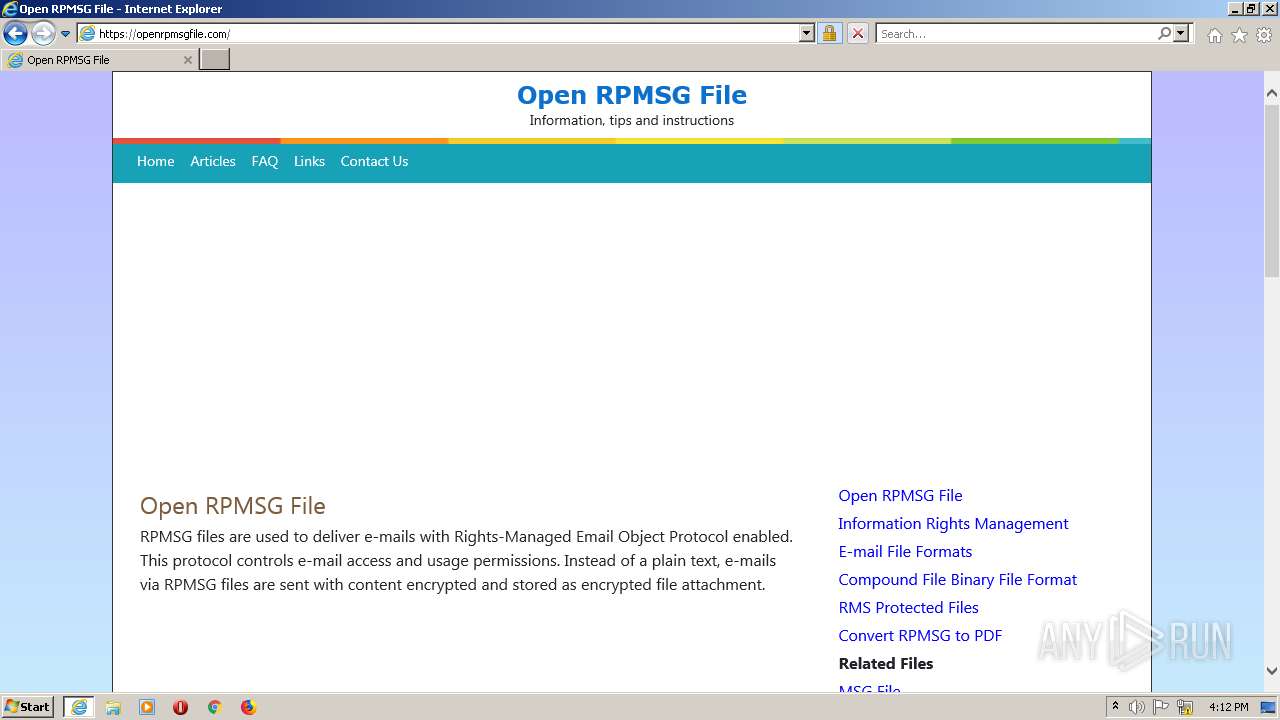Click the Open RPMSG File article heading
The image size is (1280, 720).
point(233,506)
